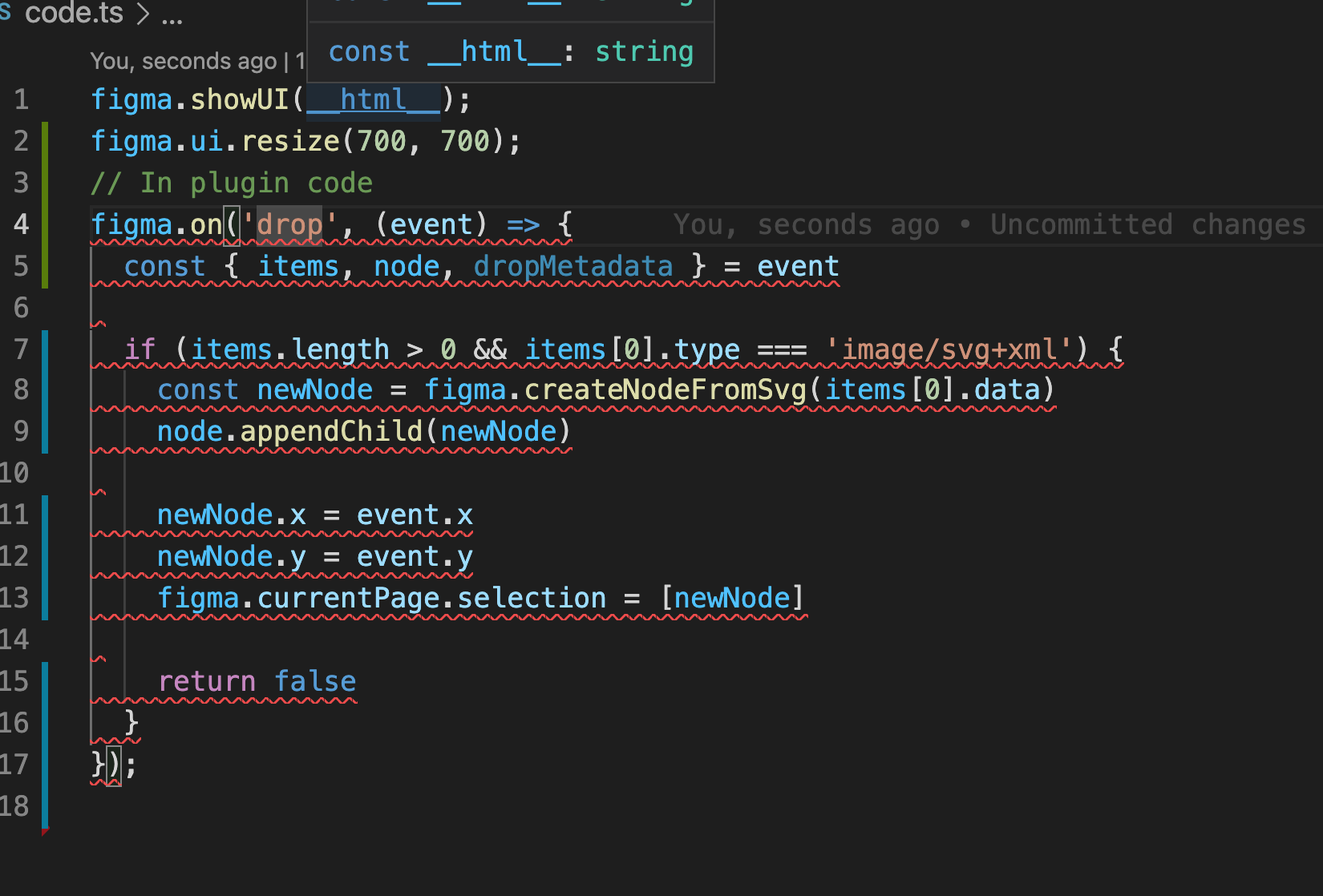The height and width of the screenshot is (896, 1323).
Task: Click createNodeFromSvg on line 8
Action: tap(666, 389)
